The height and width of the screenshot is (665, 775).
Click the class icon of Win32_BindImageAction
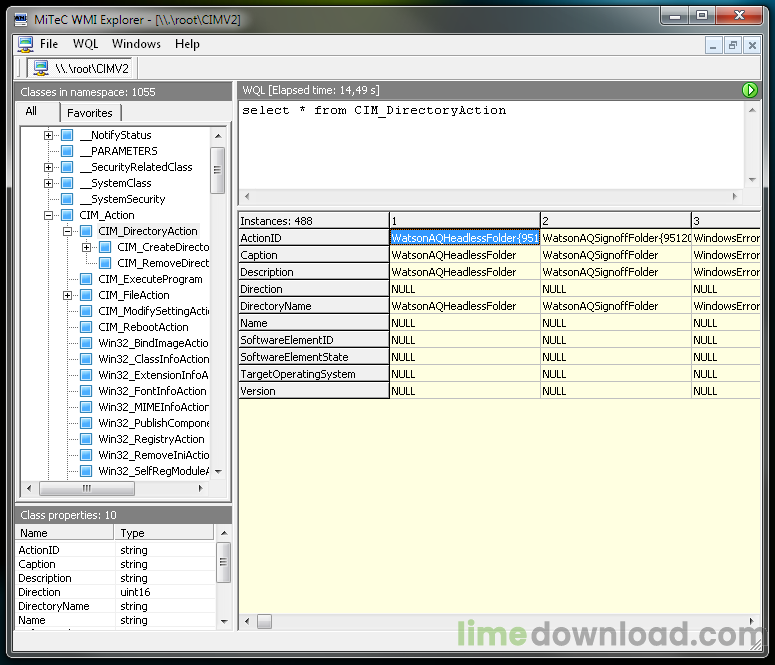click(x=86, y=343)
